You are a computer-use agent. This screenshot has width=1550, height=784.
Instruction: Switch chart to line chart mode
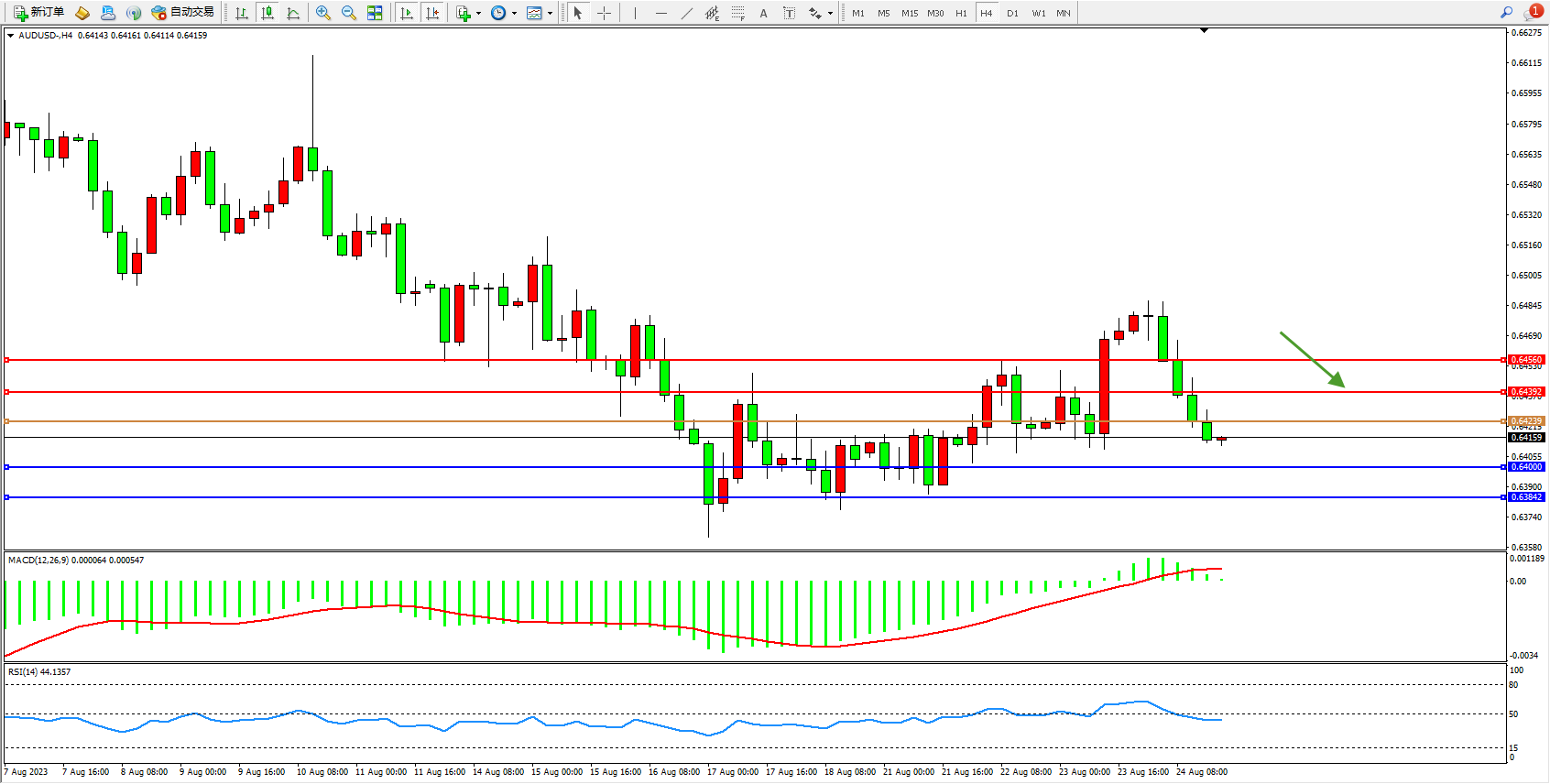point(293,13)
